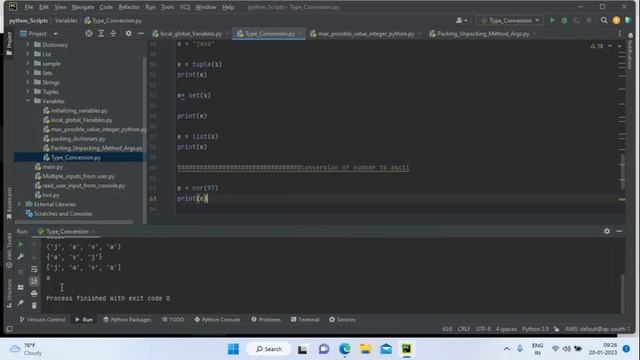Open Windows Start menu
640x360 pixels.
(233, 349)
